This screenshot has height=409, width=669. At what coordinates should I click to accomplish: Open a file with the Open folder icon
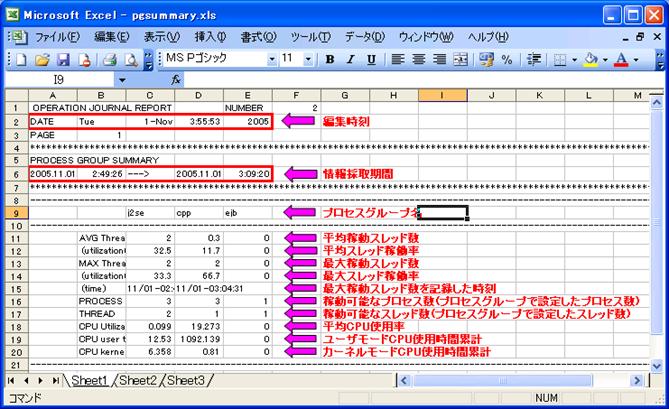click(x=42, y=60)
